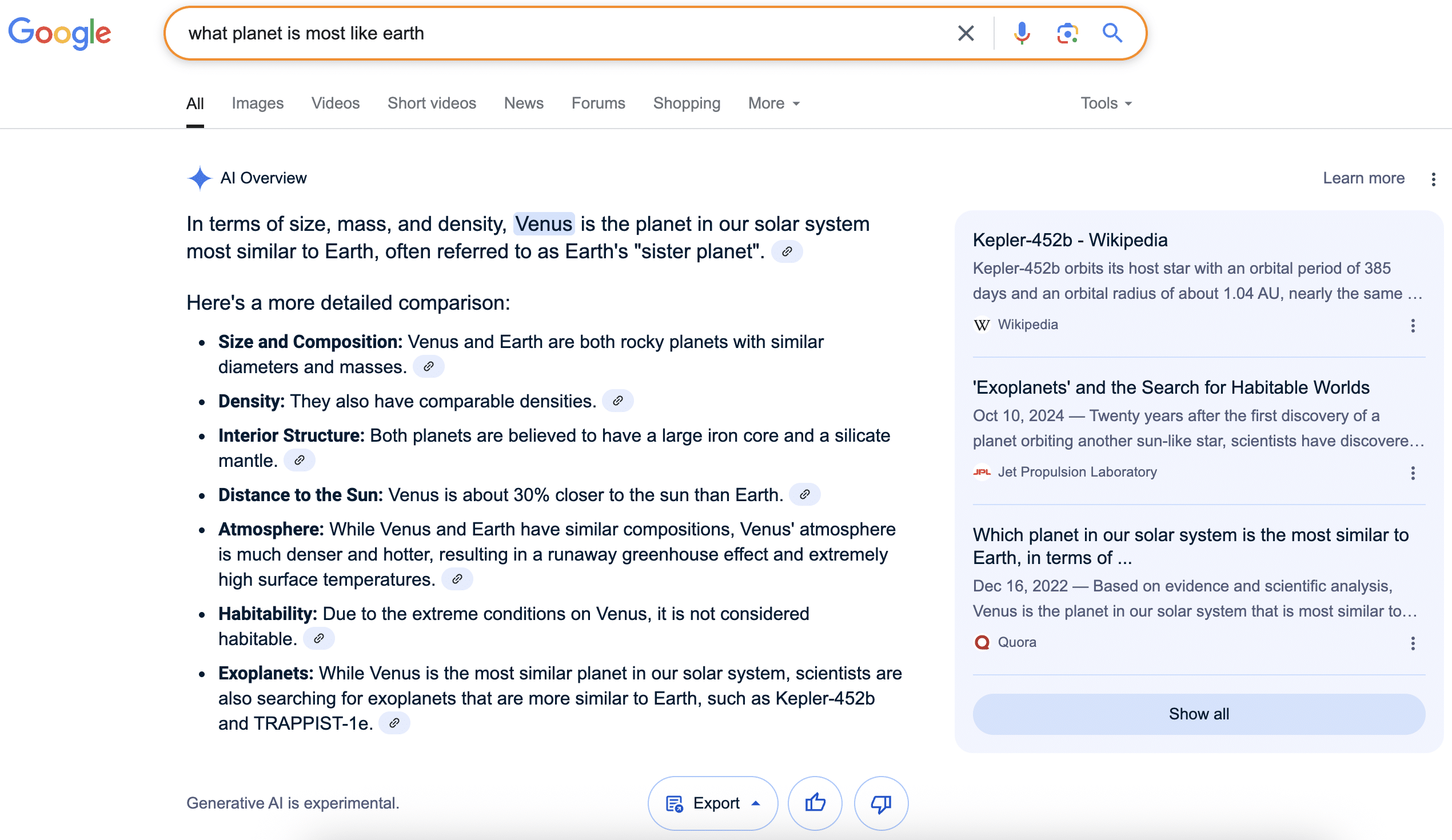This screenshot has width=1452, height=840.
Task: Click the Quora source name label
Action: tap(1017, 642)
